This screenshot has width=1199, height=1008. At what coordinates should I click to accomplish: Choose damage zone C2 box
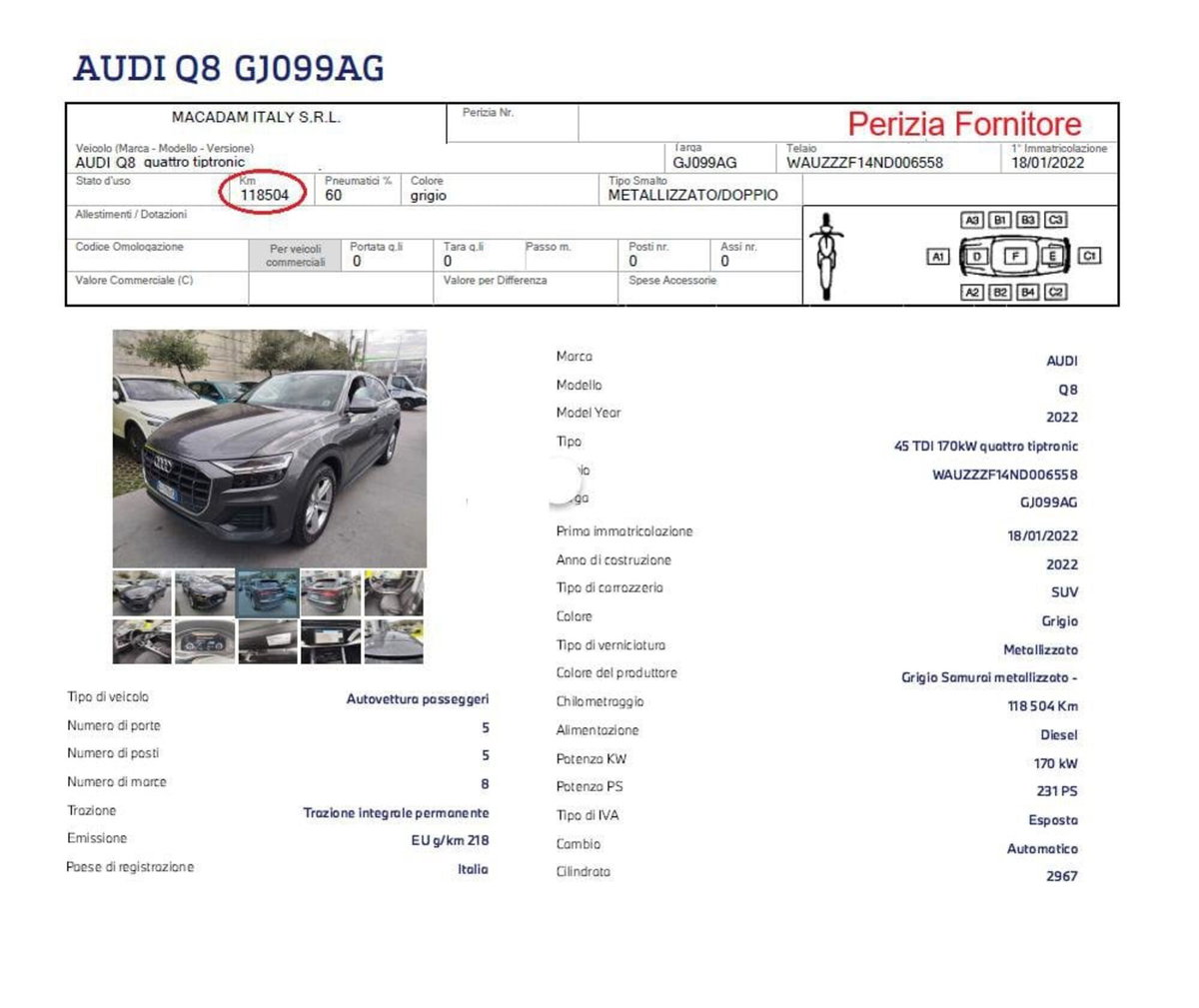tap(1056, 292)
